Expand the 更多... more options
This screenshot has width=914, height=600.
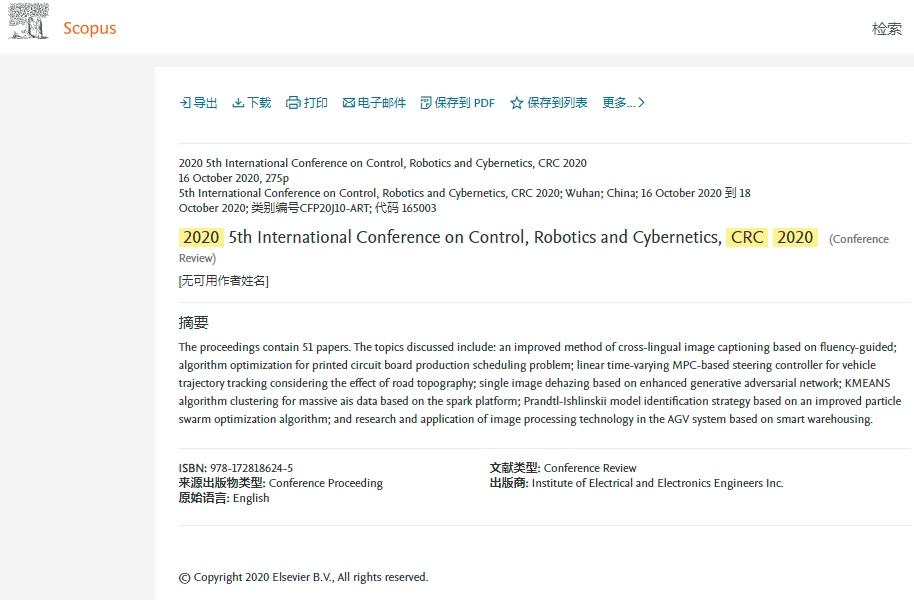pyautogui.click(x=618, y=103)
